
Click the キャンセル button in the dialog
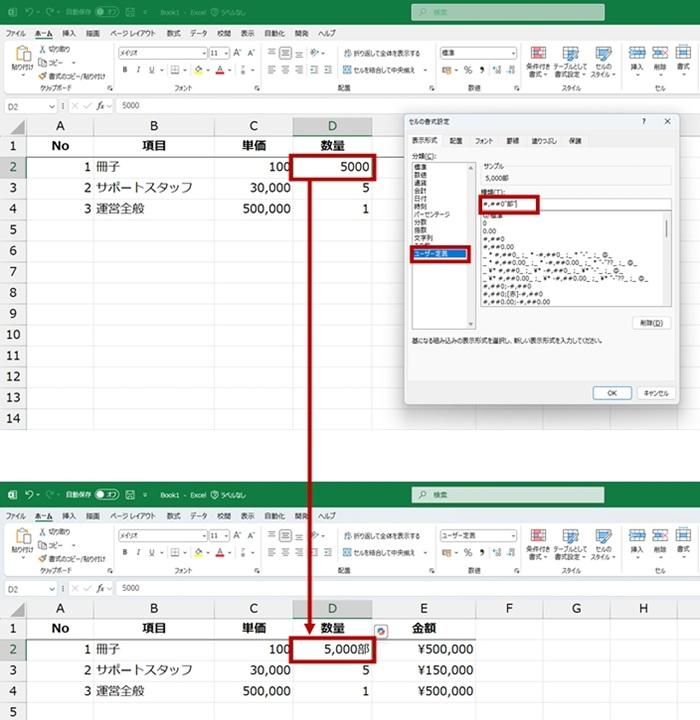[655, 393]
